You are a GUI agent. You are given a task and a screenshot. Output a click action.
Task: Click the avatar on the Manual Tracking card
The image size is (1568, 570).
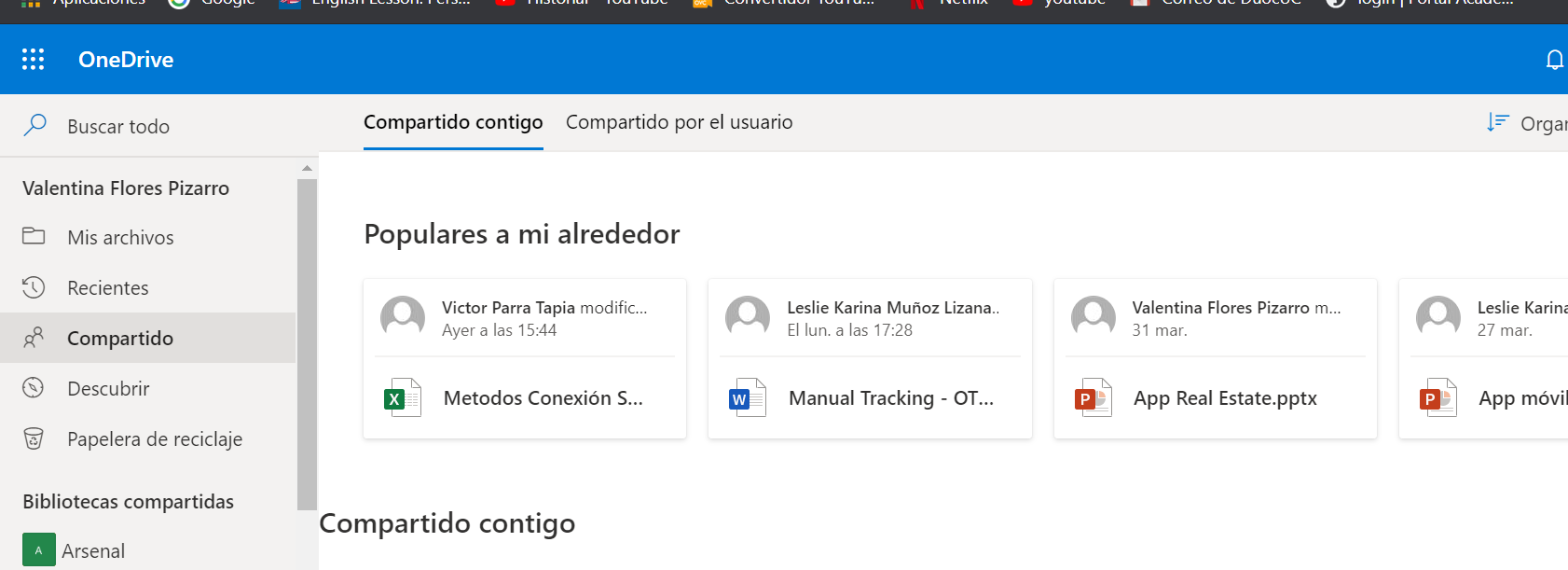pyautogui.click(x=748, y=318)
